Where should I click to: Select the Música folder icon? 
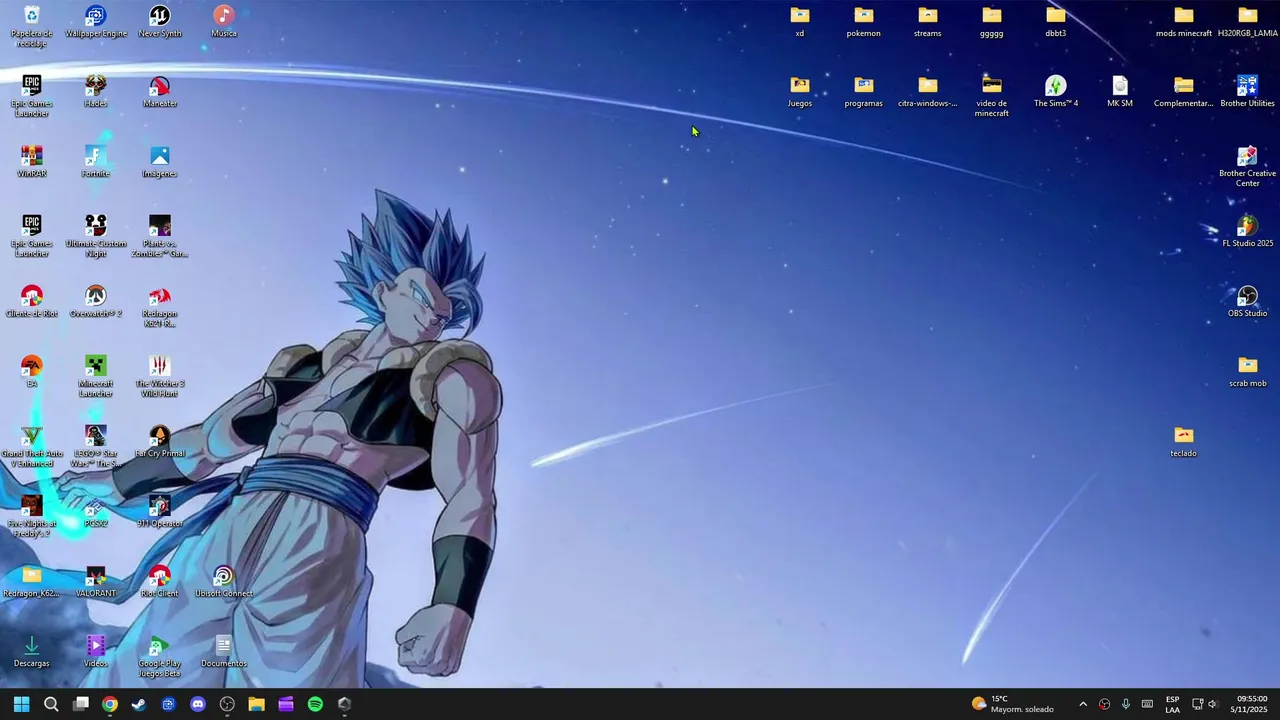pyautogui.click(x=224, y=22)
